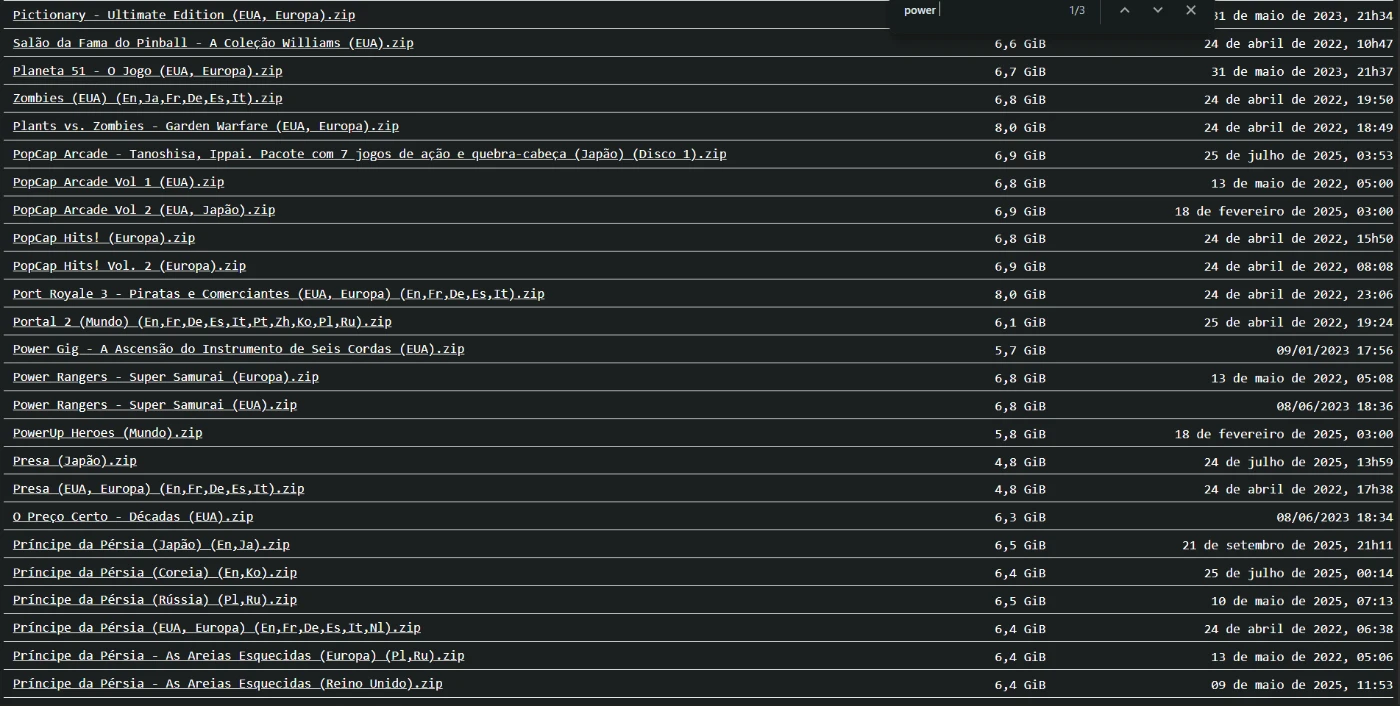1400x706 pixels.
Task: Download Príncipe da Pérsia (Coreia) zip
Action: (154, 573)
